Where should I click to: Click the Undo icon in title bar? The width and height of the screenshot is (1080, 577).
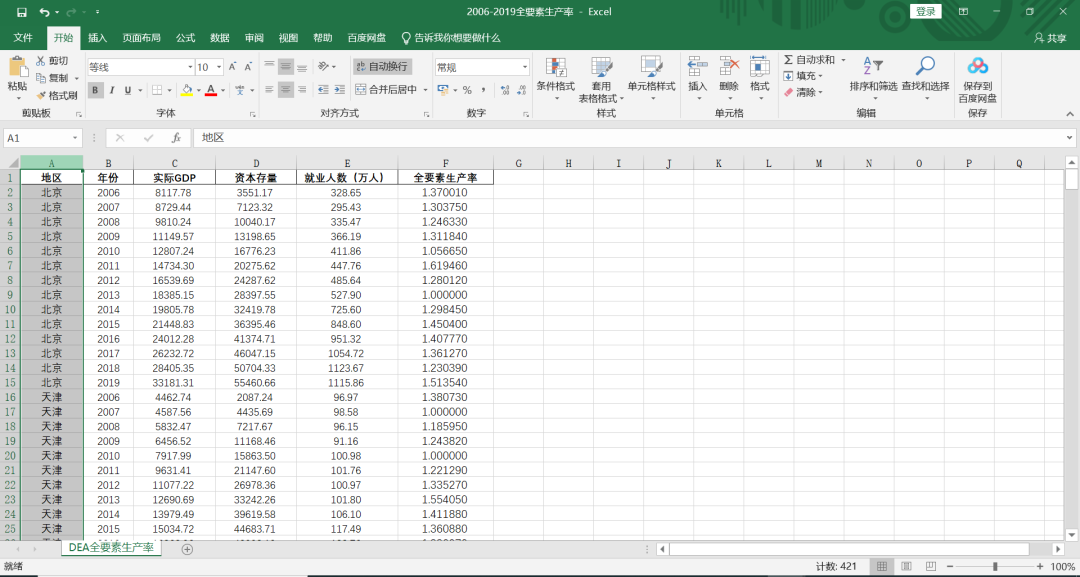click(x=44, y=12)
